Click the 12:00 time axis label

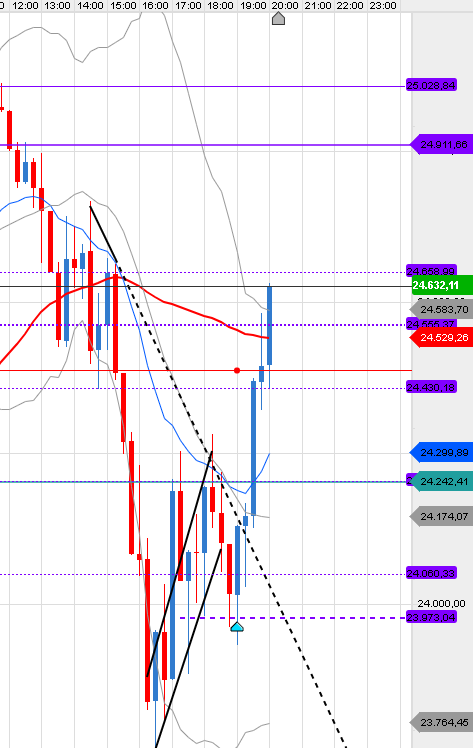point(25,6)
